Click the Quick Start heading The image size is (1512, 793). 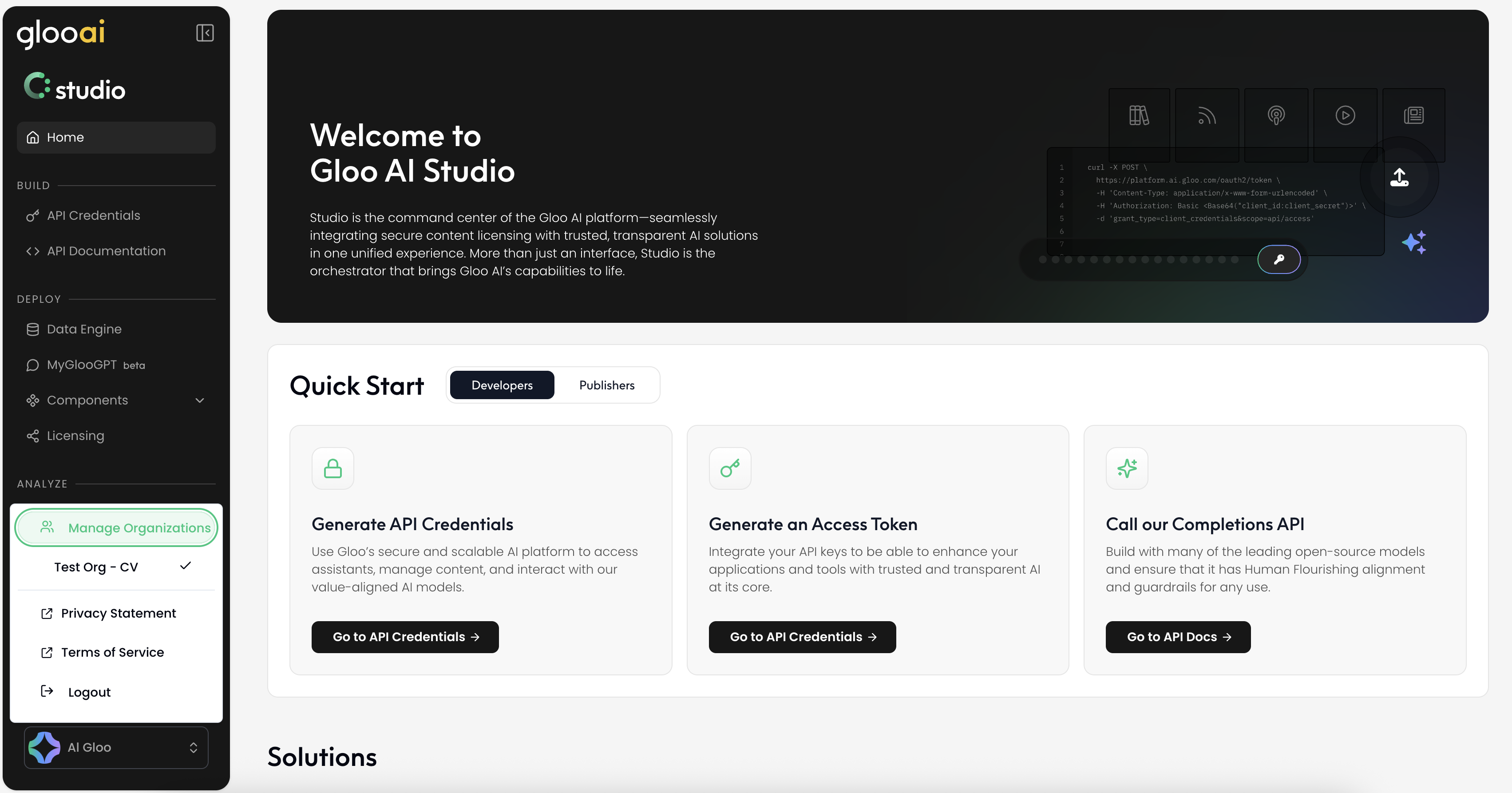357,386
